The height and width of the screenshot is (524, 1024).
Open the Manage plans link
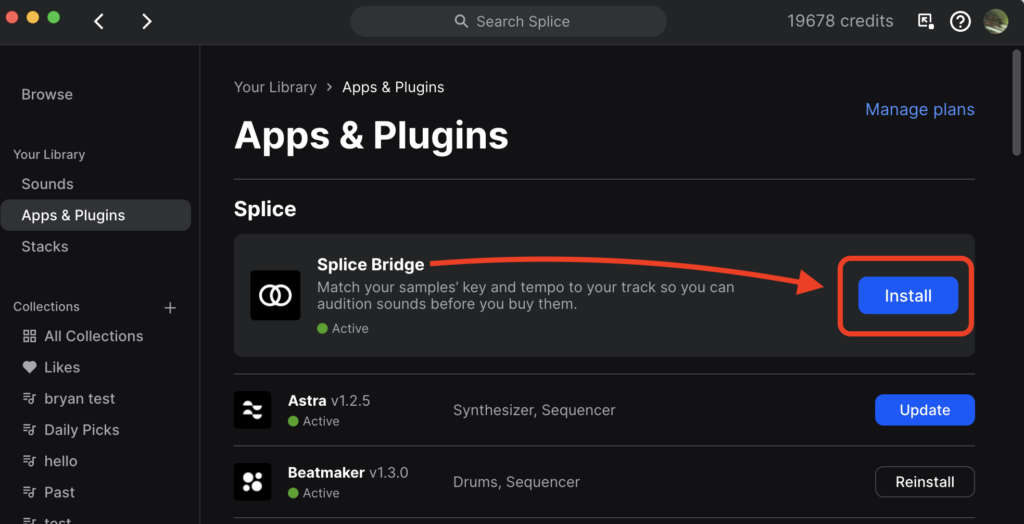point(920,109)
